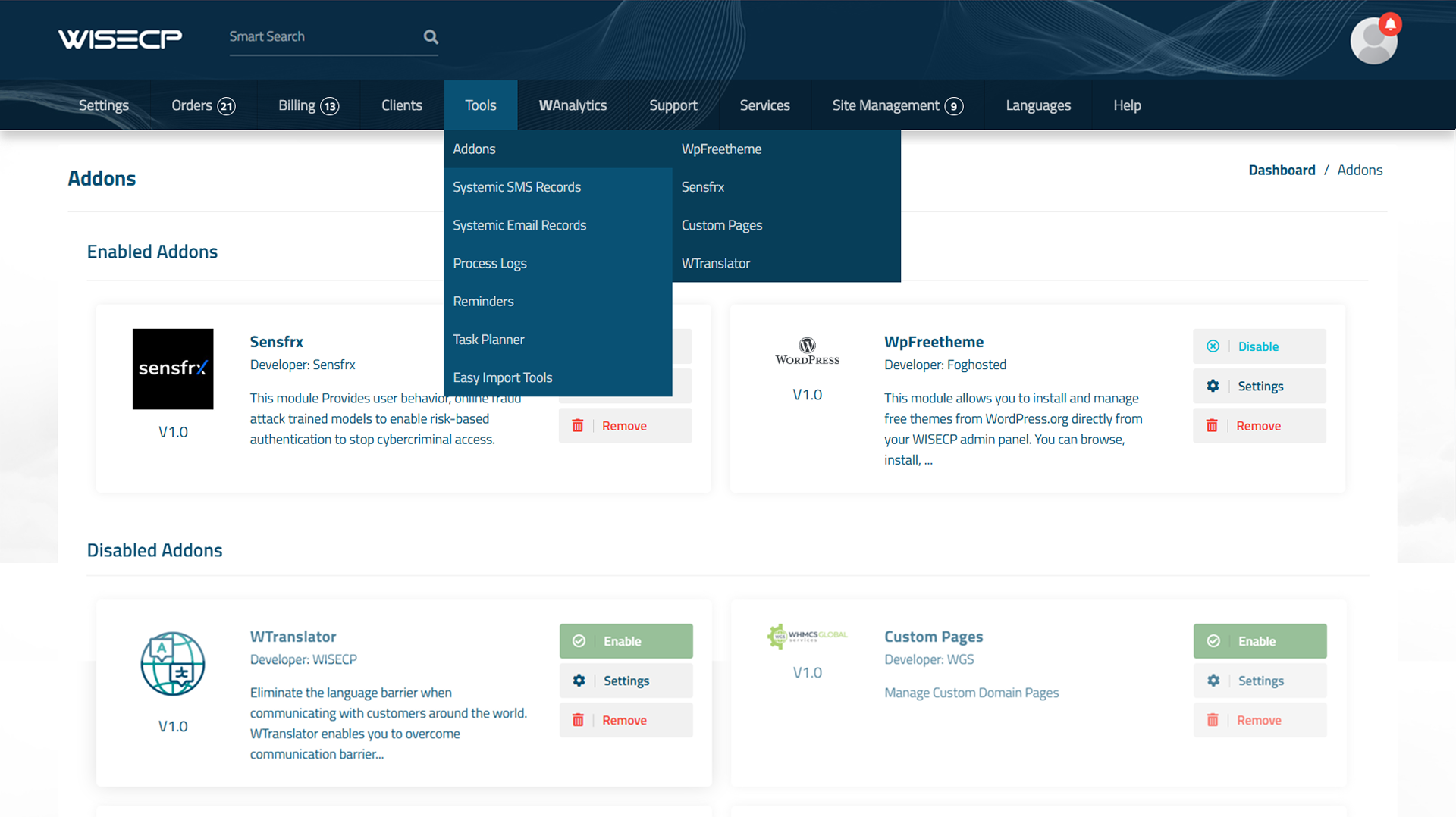Choose Sensfrx in the Addons submenu

786,187
